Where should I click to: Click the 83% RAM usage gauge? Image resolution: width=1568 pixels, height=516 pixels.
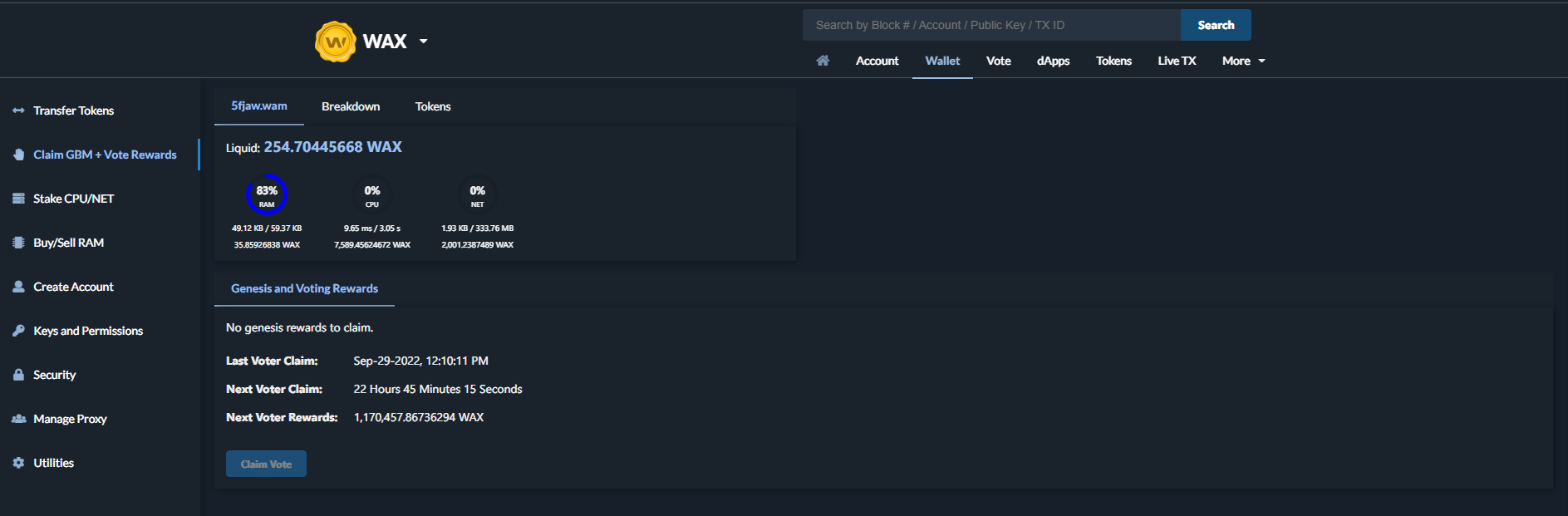pyautogui.click(x=267, y=194)
